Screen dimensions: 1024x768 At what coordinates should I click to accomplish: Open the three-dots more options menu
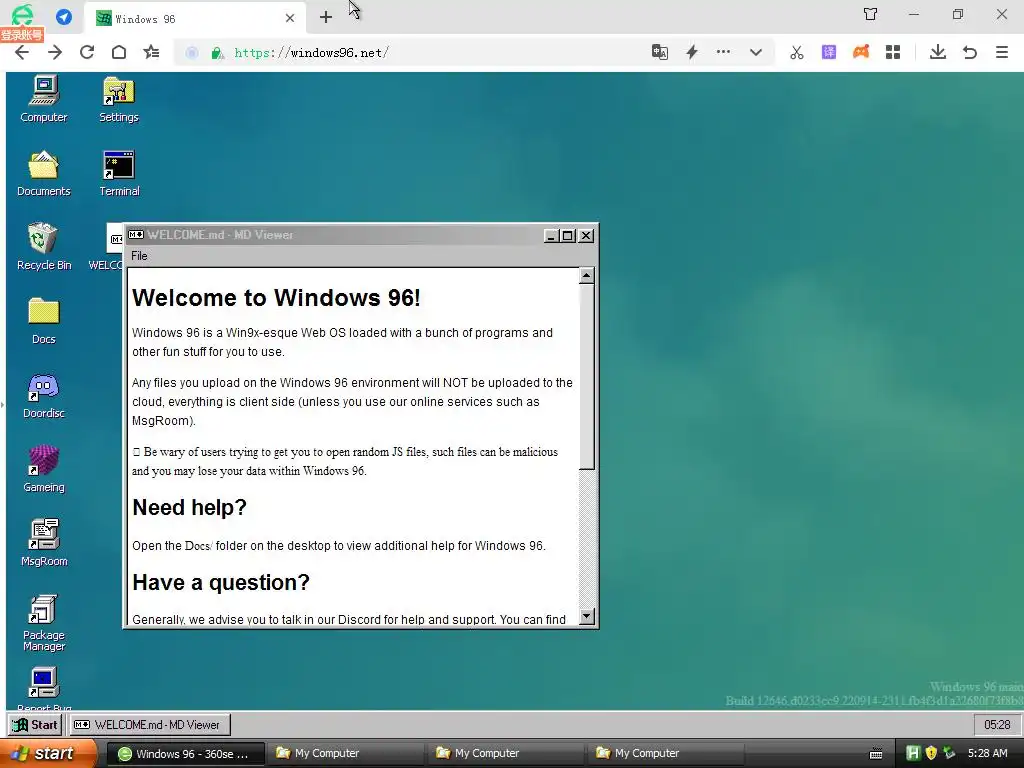click(723, 52)
